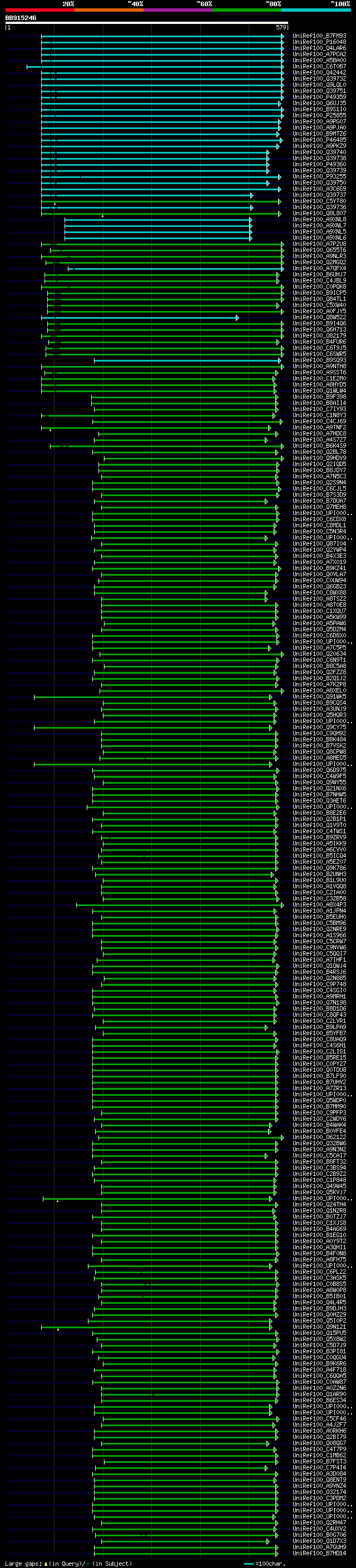The image size is (356, 1568).
Task: Select hit label UniRef100_O82179
Action: pyautogui.click(x=319, y=335)
